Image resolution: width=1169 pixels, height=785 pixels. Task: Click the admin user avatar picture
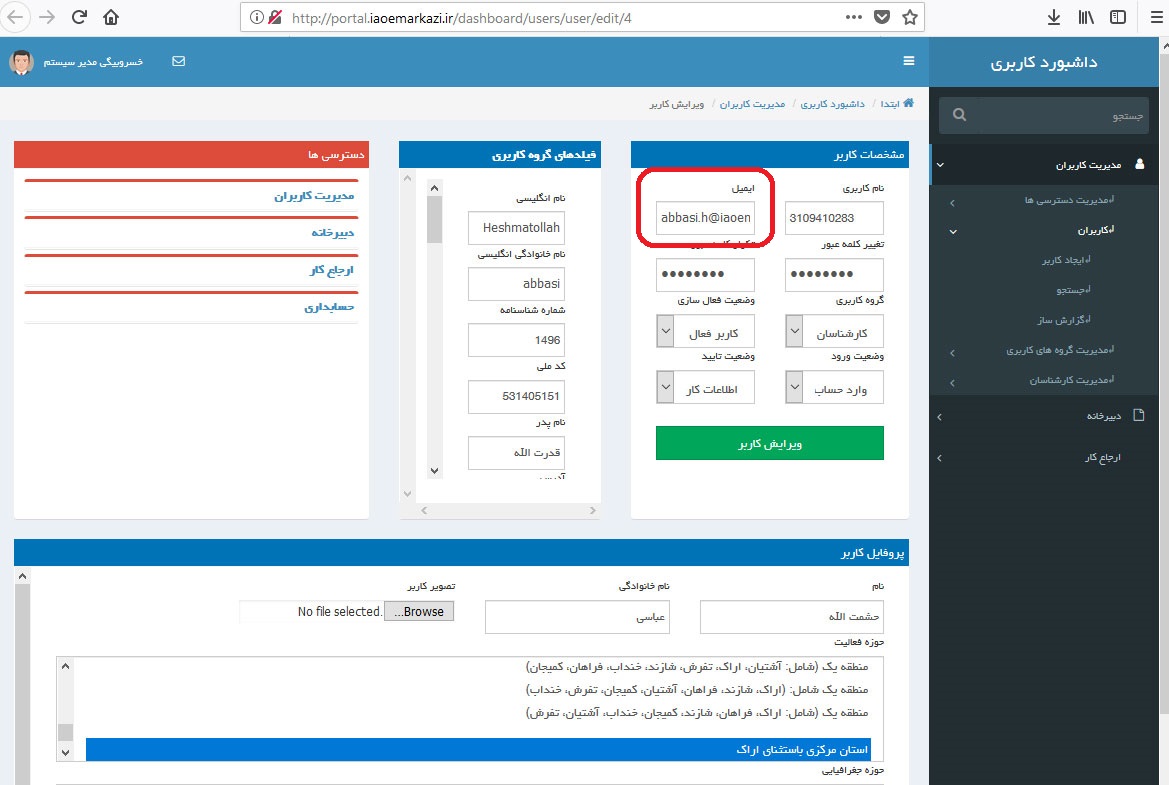[21, 62]
